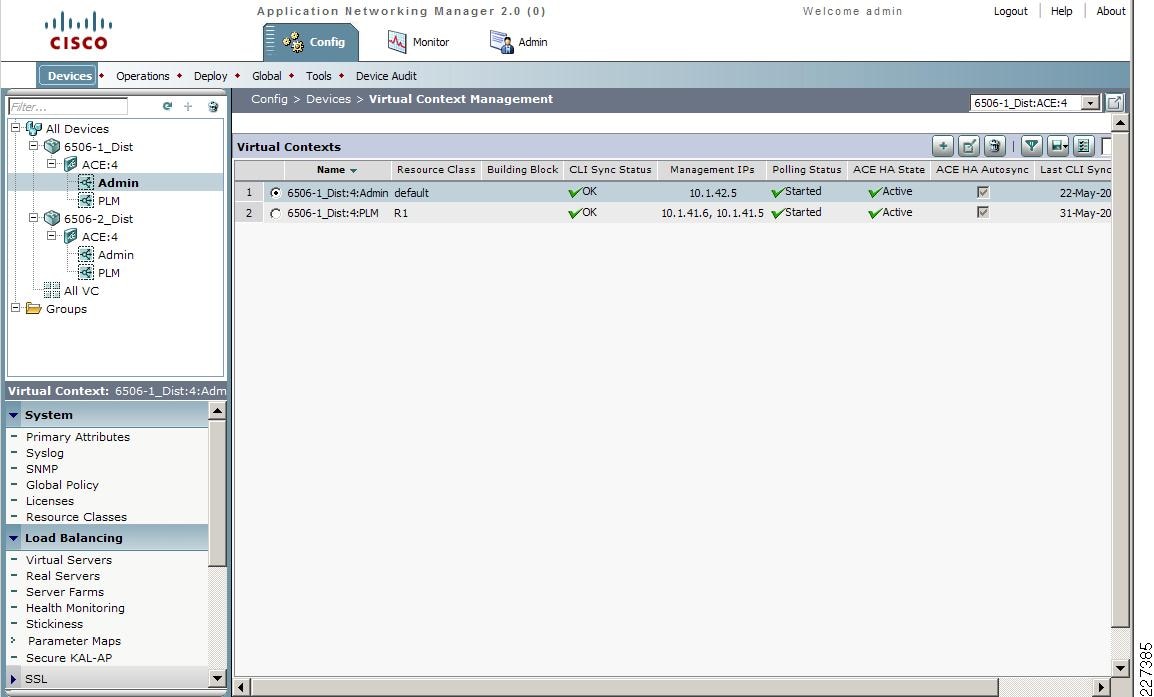
Task: Switch to the Monitor tab
Action: point(418,42)
